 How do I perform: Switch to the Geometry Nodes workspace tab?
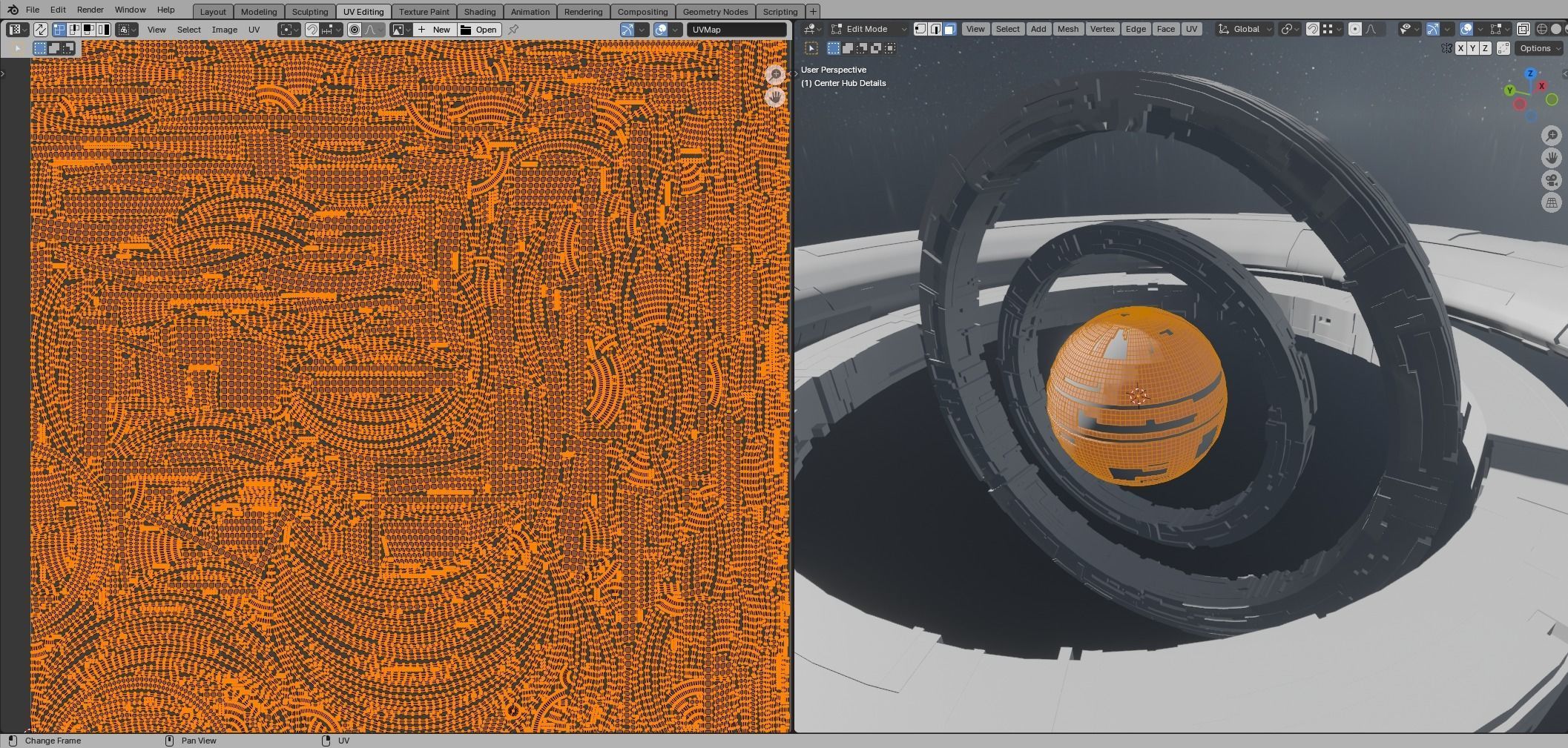[715, 12]
